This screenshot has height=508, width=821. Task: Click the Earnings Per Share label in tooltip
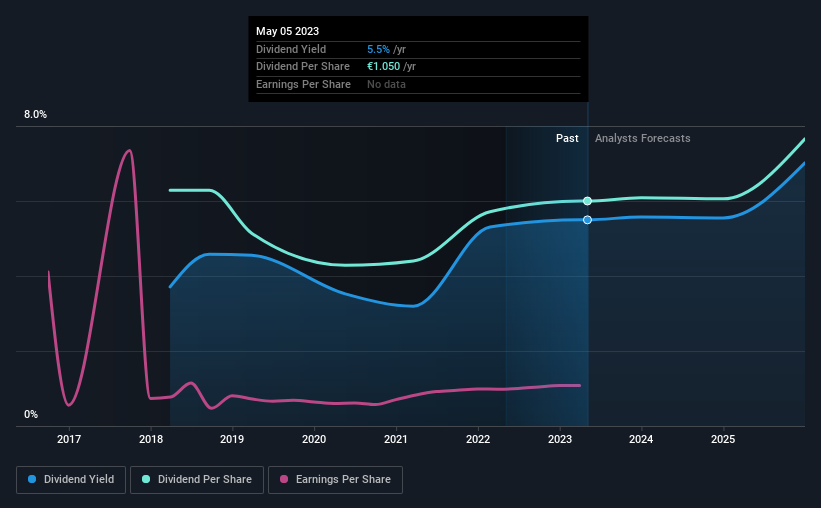[303, 84]
